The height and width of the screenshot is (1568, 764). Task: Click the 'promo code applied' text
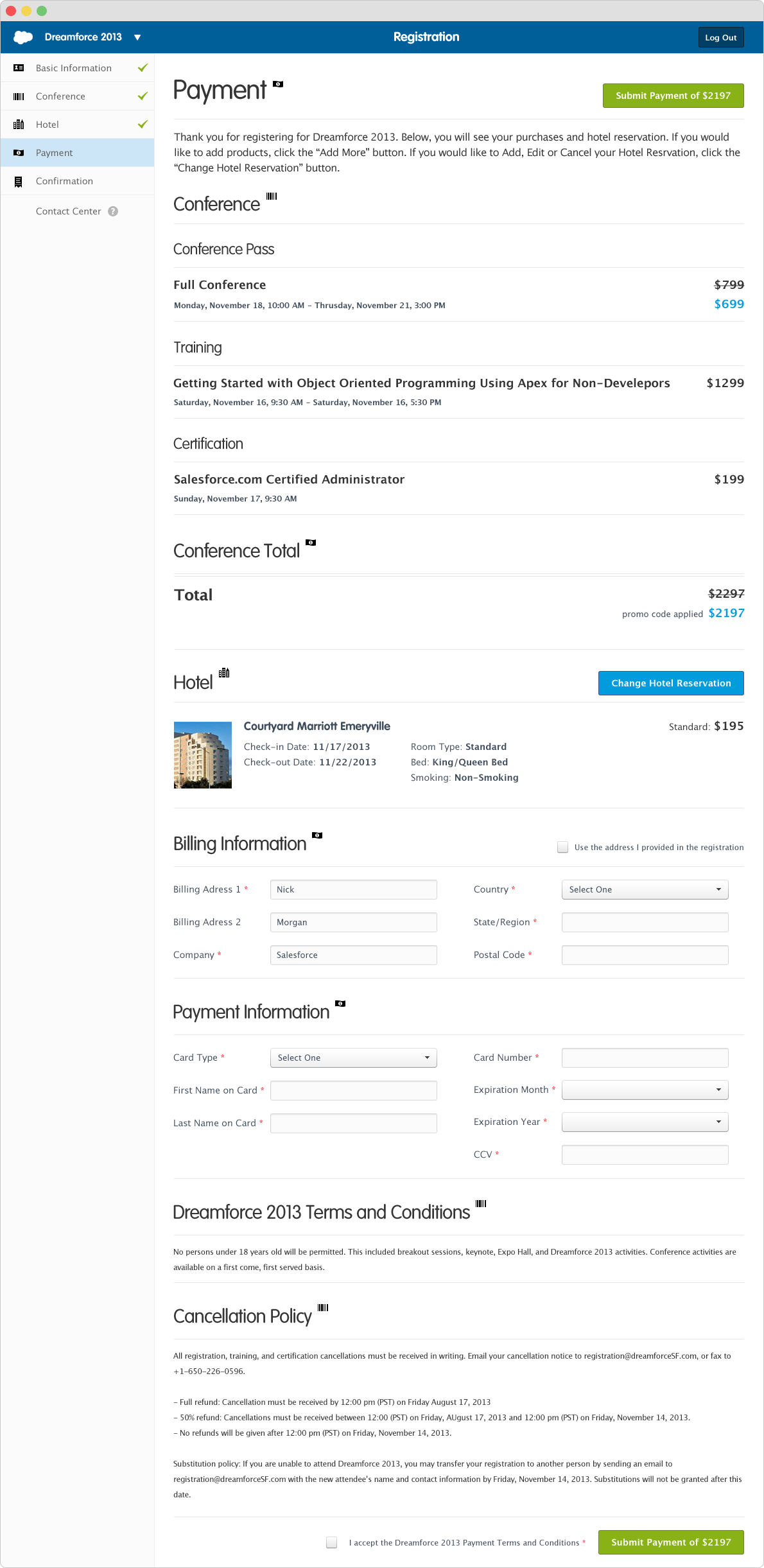click(x=663, y=614)
